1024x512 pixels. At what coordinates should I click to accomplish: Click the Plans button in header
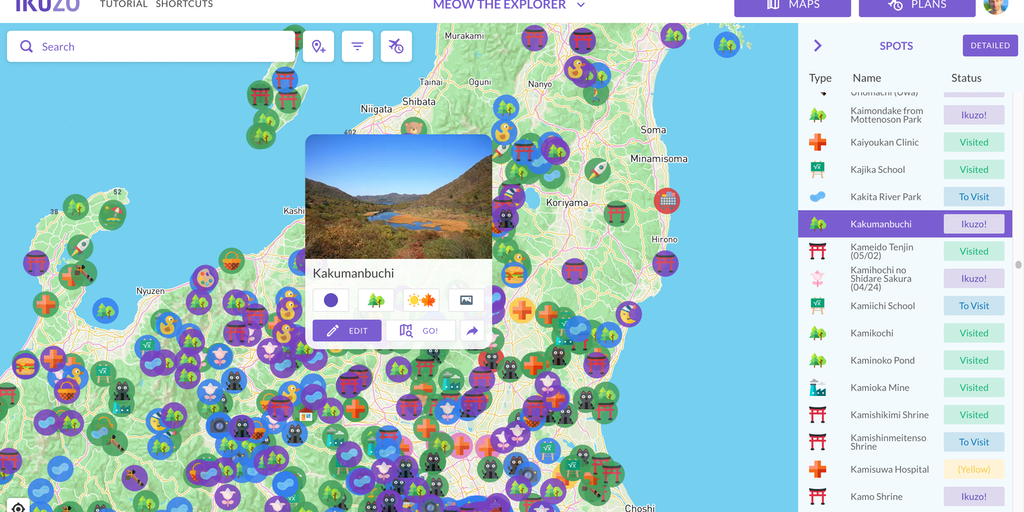[917, 6]
